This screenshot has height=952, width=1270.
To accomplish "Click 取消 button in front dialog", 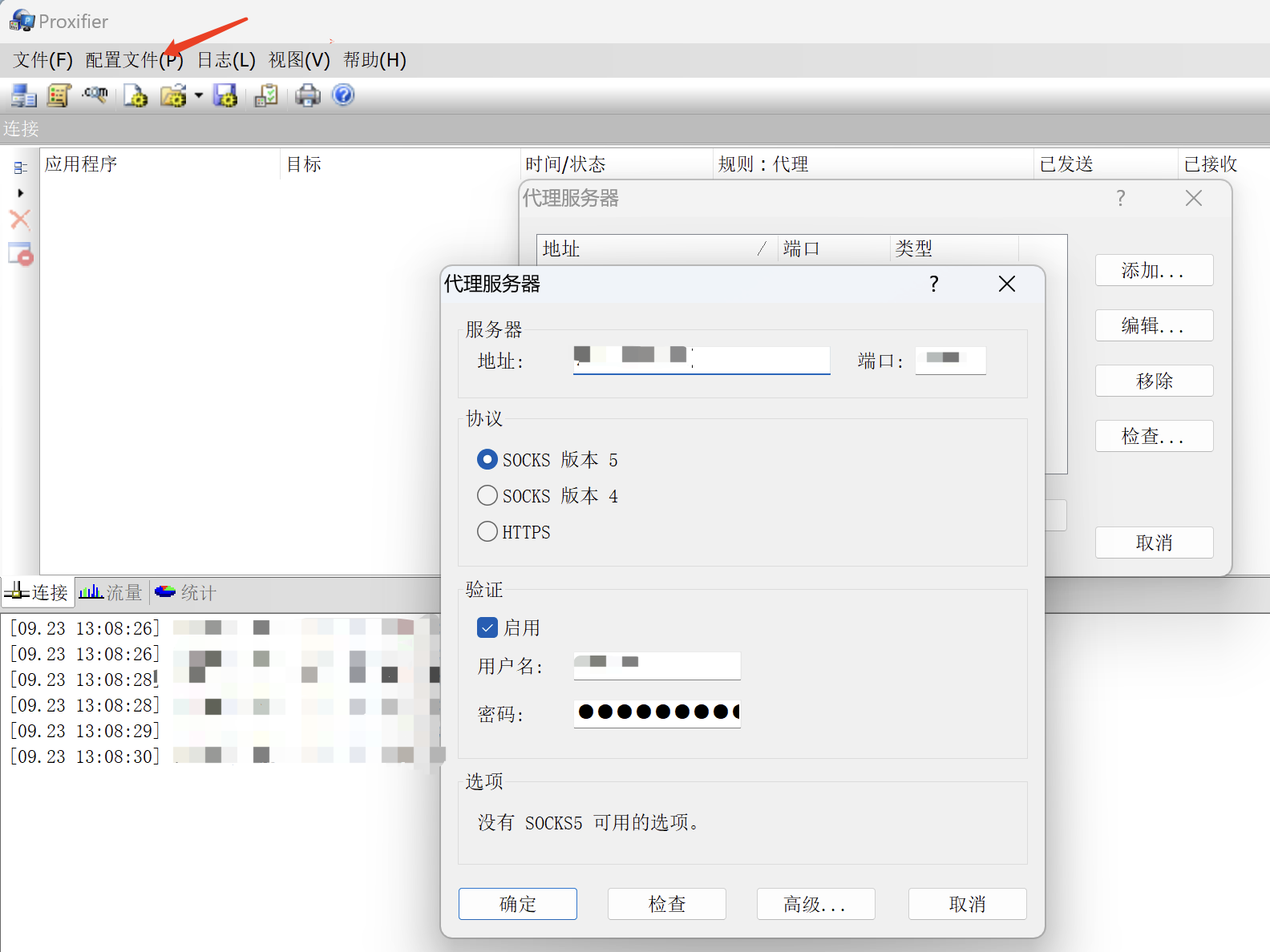I will [x=968, y=904].
